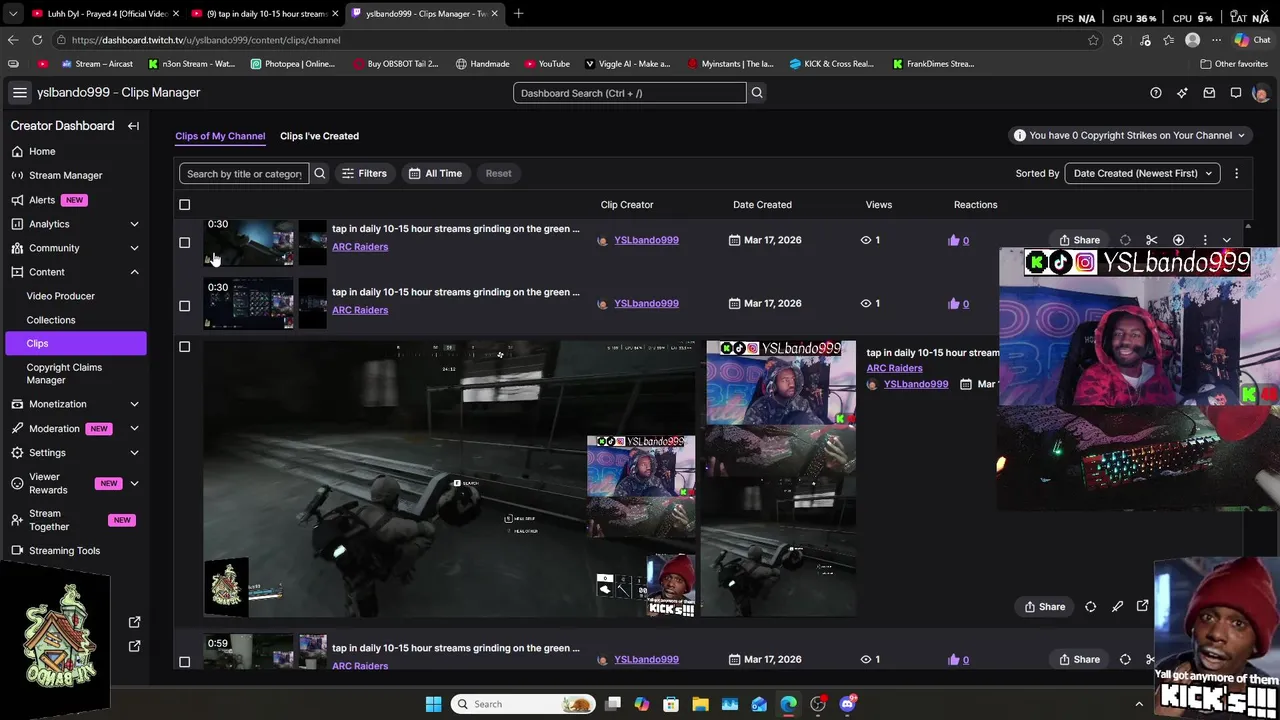Click the Search by title or category field
Image resolution: width=1280 pixels, height=720 pixels.
tap(244, 173)
